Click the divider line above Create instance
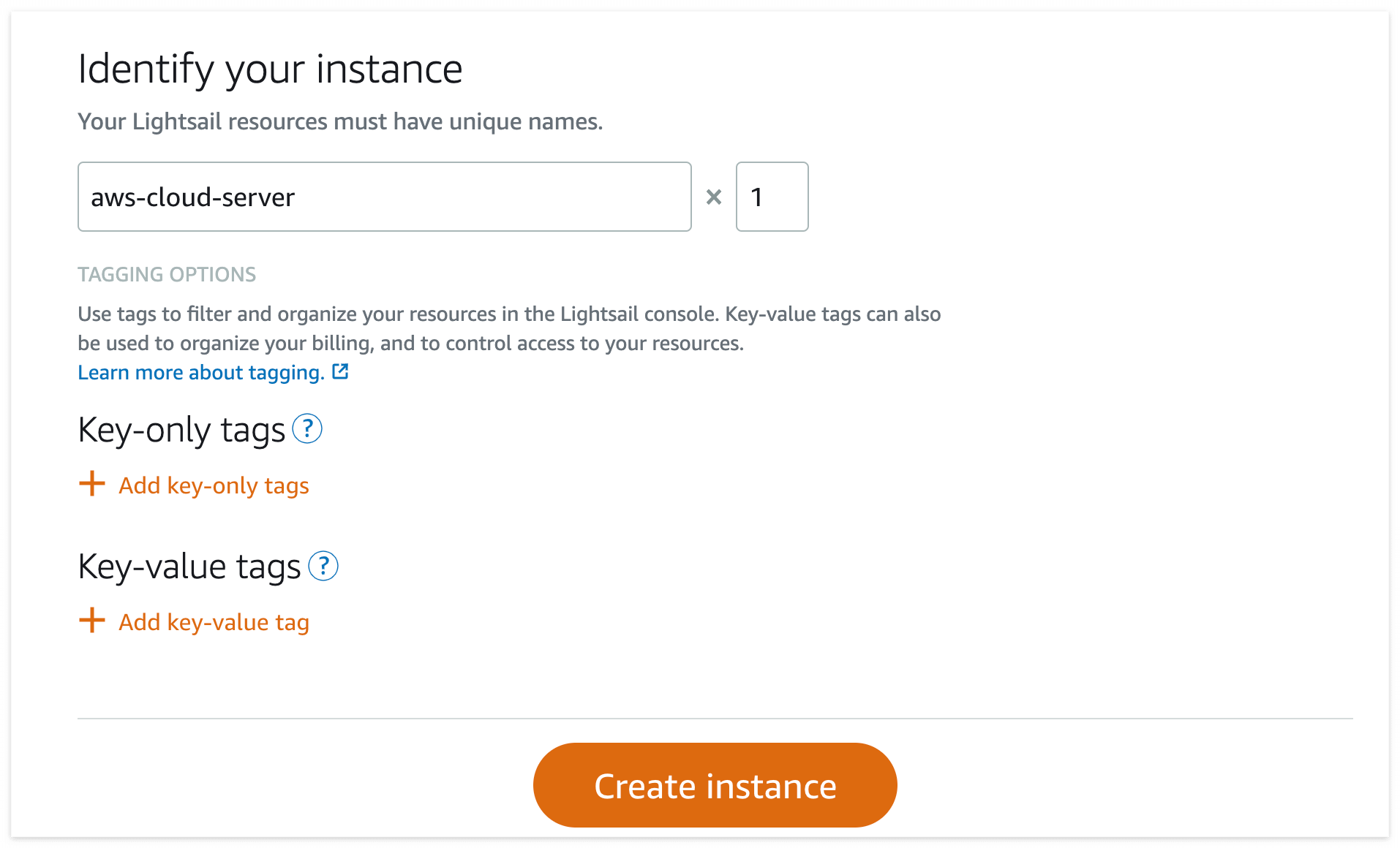The image size is (1400, 848). [x=715, y=719]
